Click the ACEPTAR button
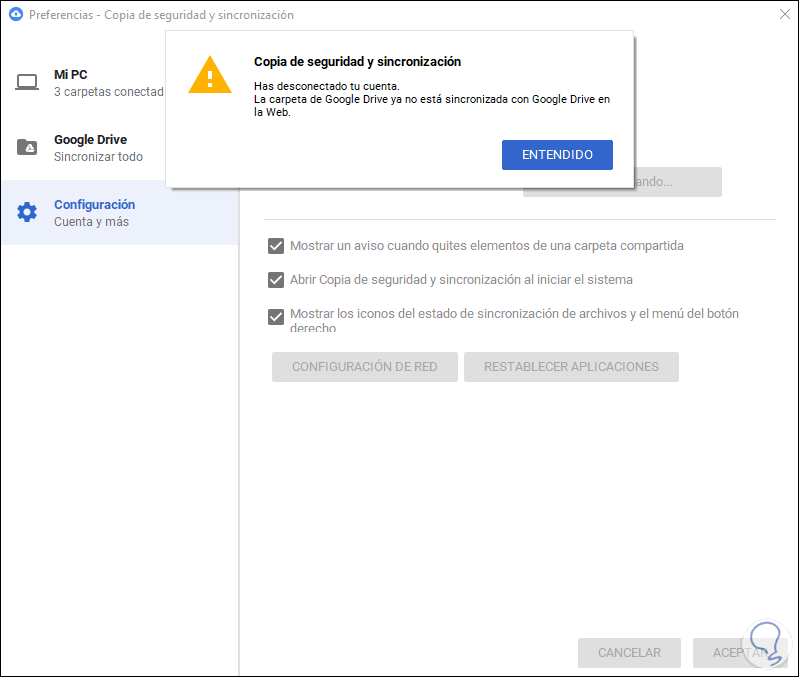Viewport: 799px width, 677px height. click(x=740, y=653)
